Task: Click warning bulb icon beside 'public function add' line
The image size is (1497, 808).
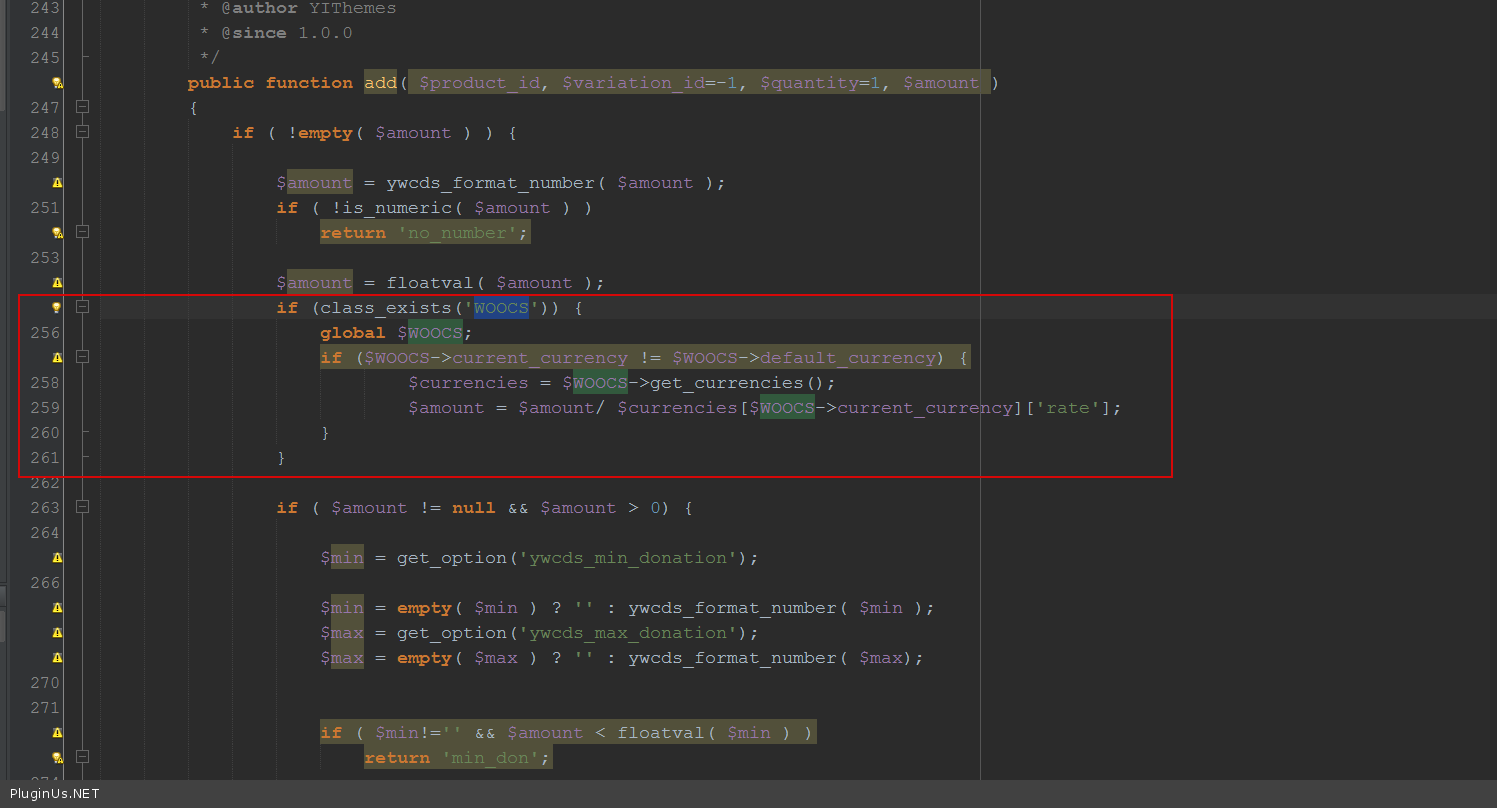Action: pos(57,83)
